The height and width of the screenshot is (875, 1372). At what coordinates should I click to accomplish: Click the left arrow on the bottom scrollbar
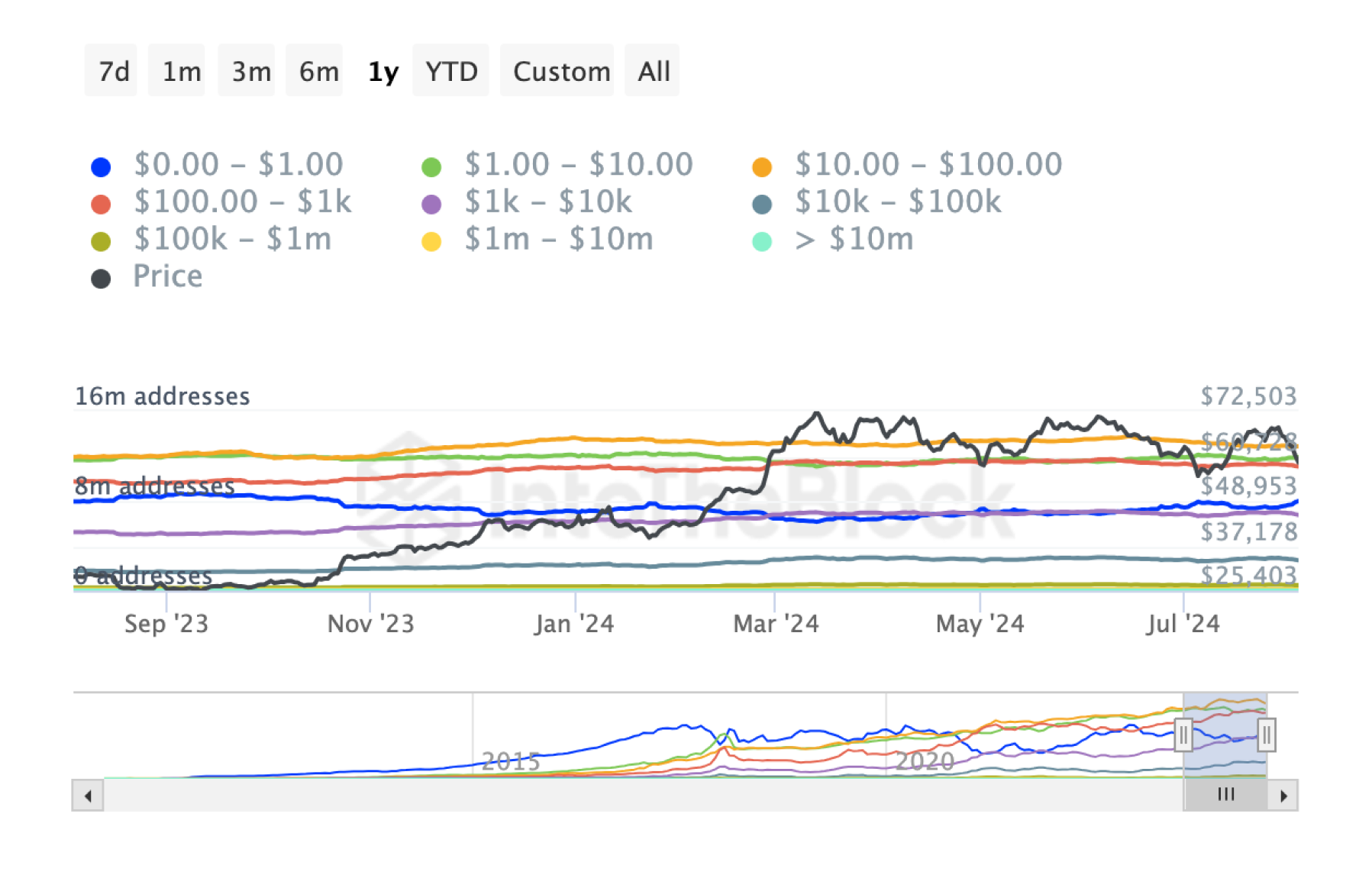86,794
